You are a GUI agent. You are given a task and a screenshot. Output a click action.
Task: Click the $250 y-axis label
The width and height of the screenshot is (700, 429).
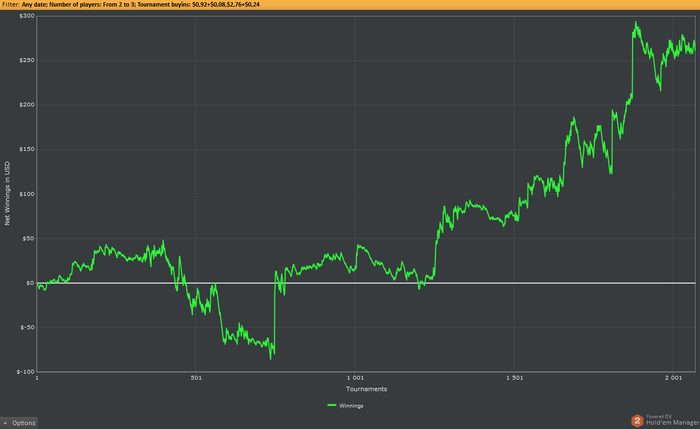27,60
